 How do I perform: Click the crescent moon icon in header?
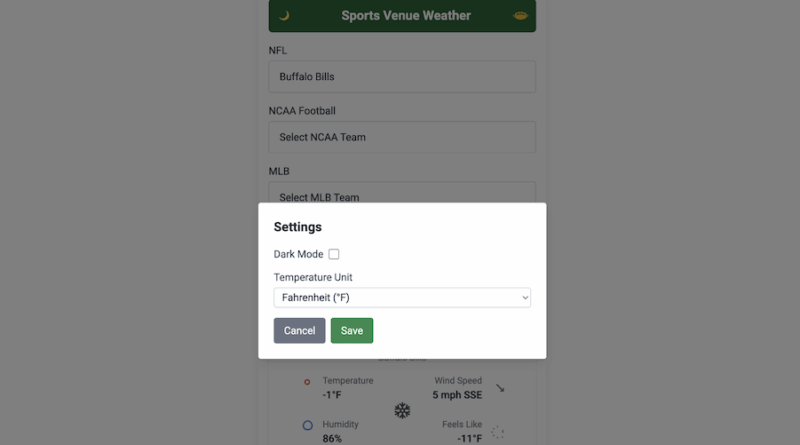click(284, 16)
